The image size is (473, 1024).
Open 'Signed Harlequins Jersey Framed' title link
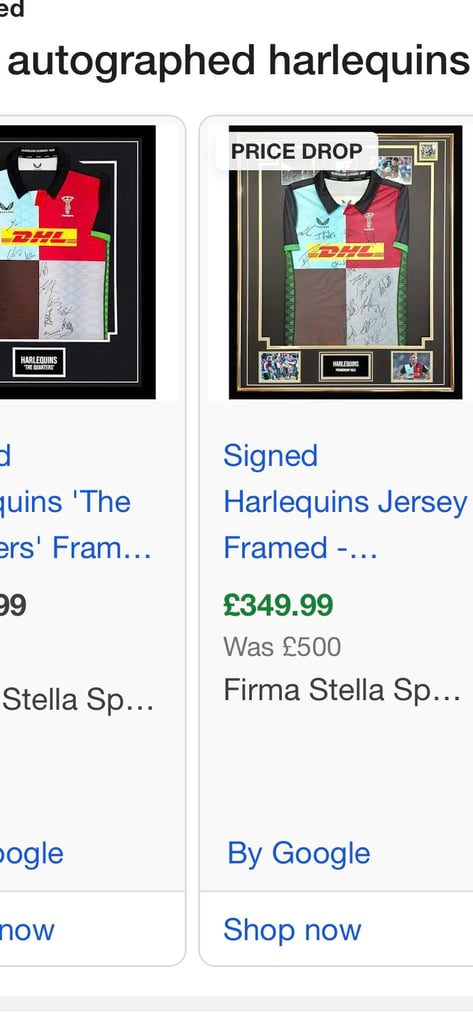point(345,502)
